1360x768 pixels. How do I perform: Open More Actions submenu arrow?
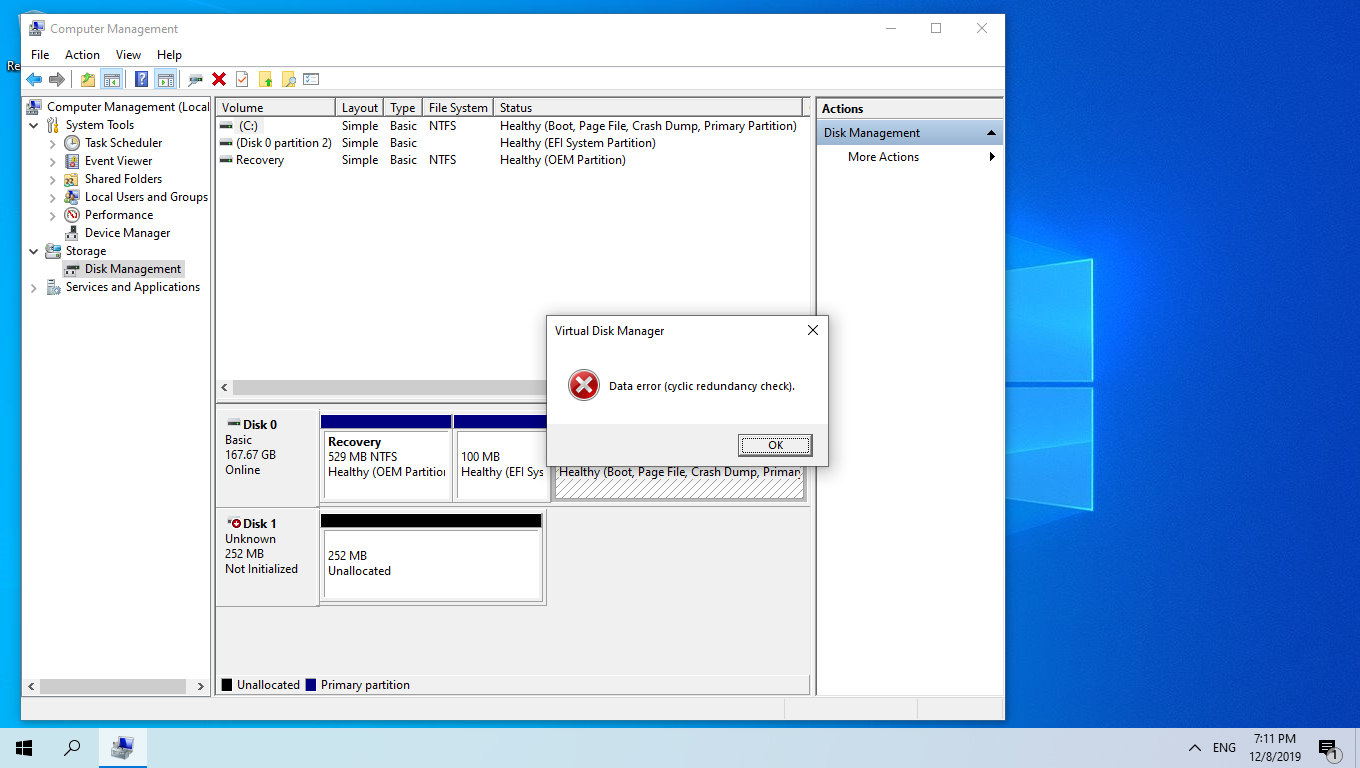(992, 157)
